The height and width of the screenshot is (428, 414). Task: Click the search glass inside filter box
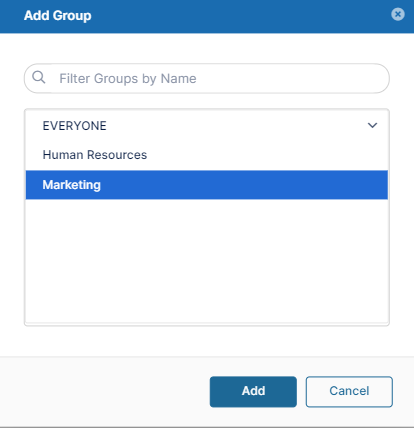coord(39,77)
